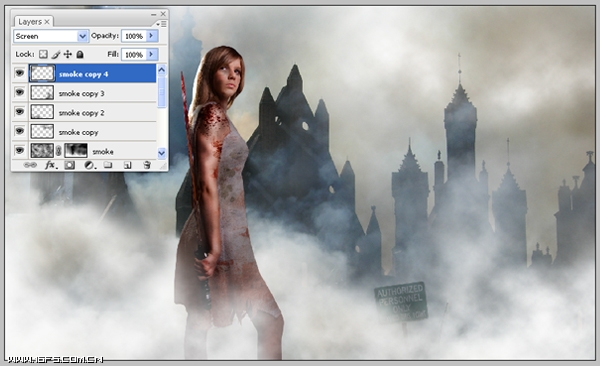Open the Opacity slider arrow

tap(152, 36)
